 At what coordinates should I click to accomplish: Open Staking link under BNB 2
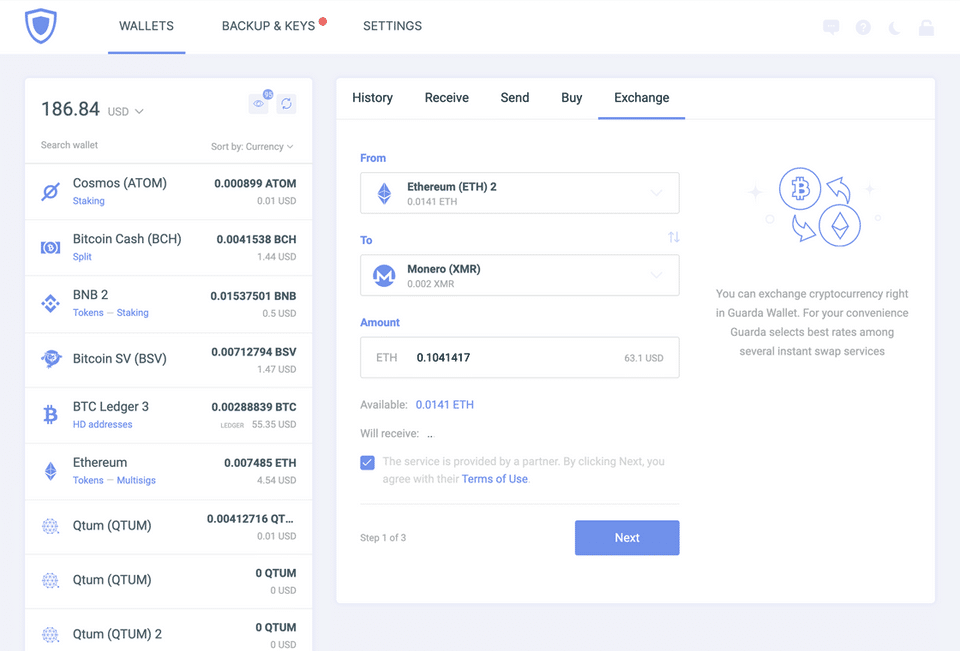pyautogui.click(x=133, y=312)
